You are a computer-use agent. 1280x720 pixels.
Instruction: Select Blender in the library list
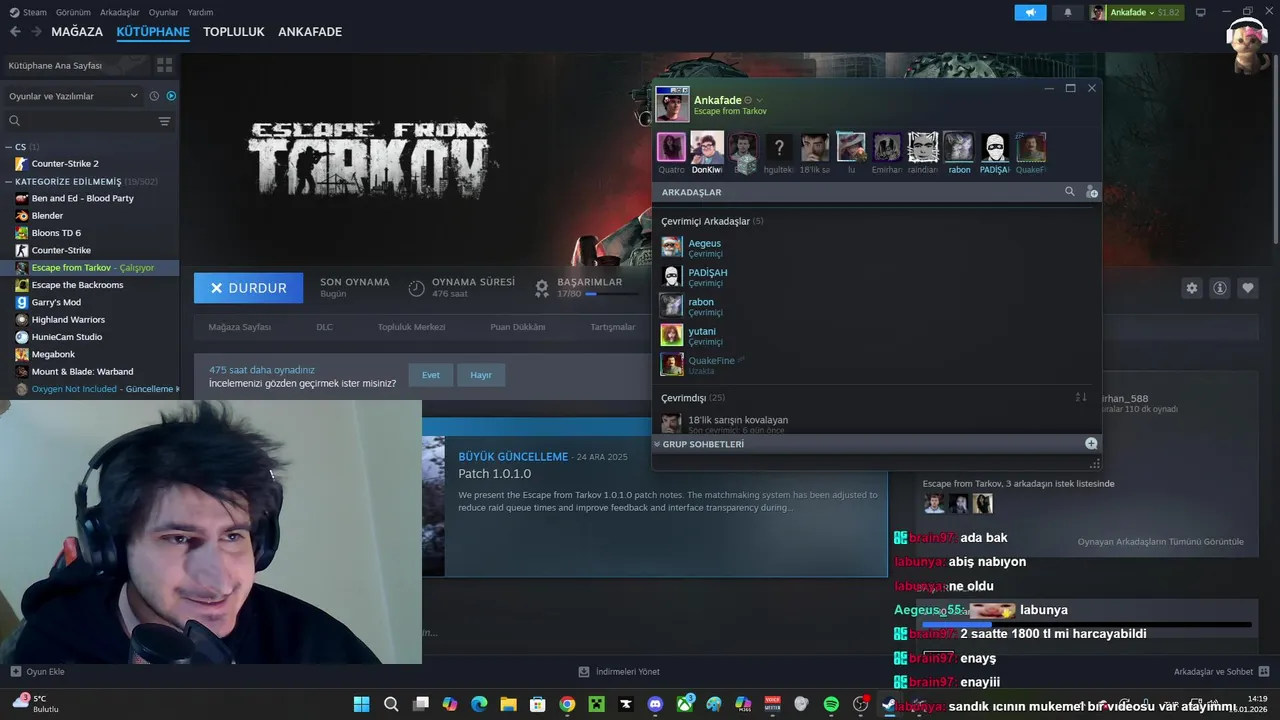(47, 215)
